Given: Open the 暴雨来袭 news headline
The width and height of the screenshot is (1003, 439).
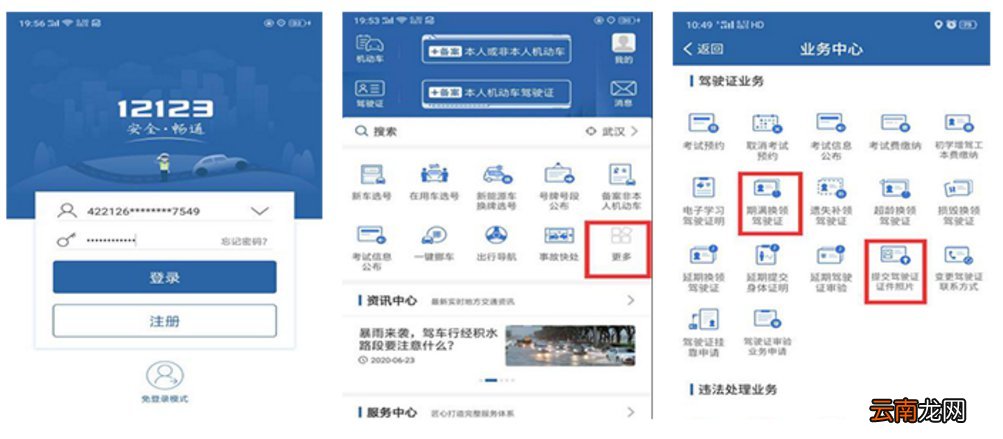Looking at the screenshot, I should pos(428,339).
